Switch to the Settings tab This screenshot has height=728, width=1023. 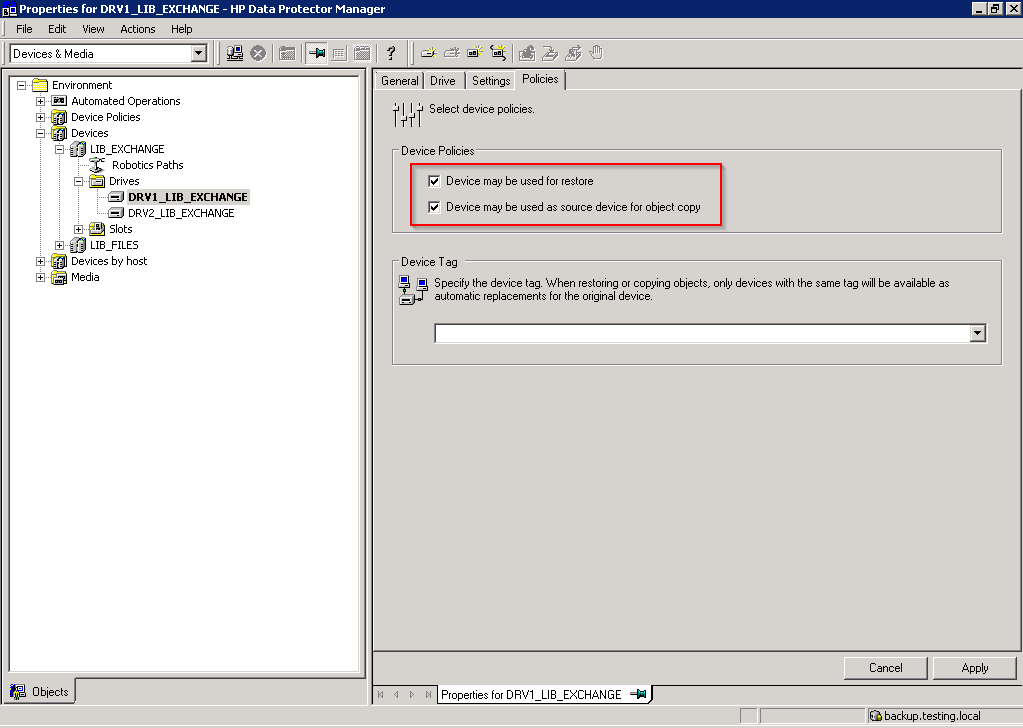tap(491, 81)
